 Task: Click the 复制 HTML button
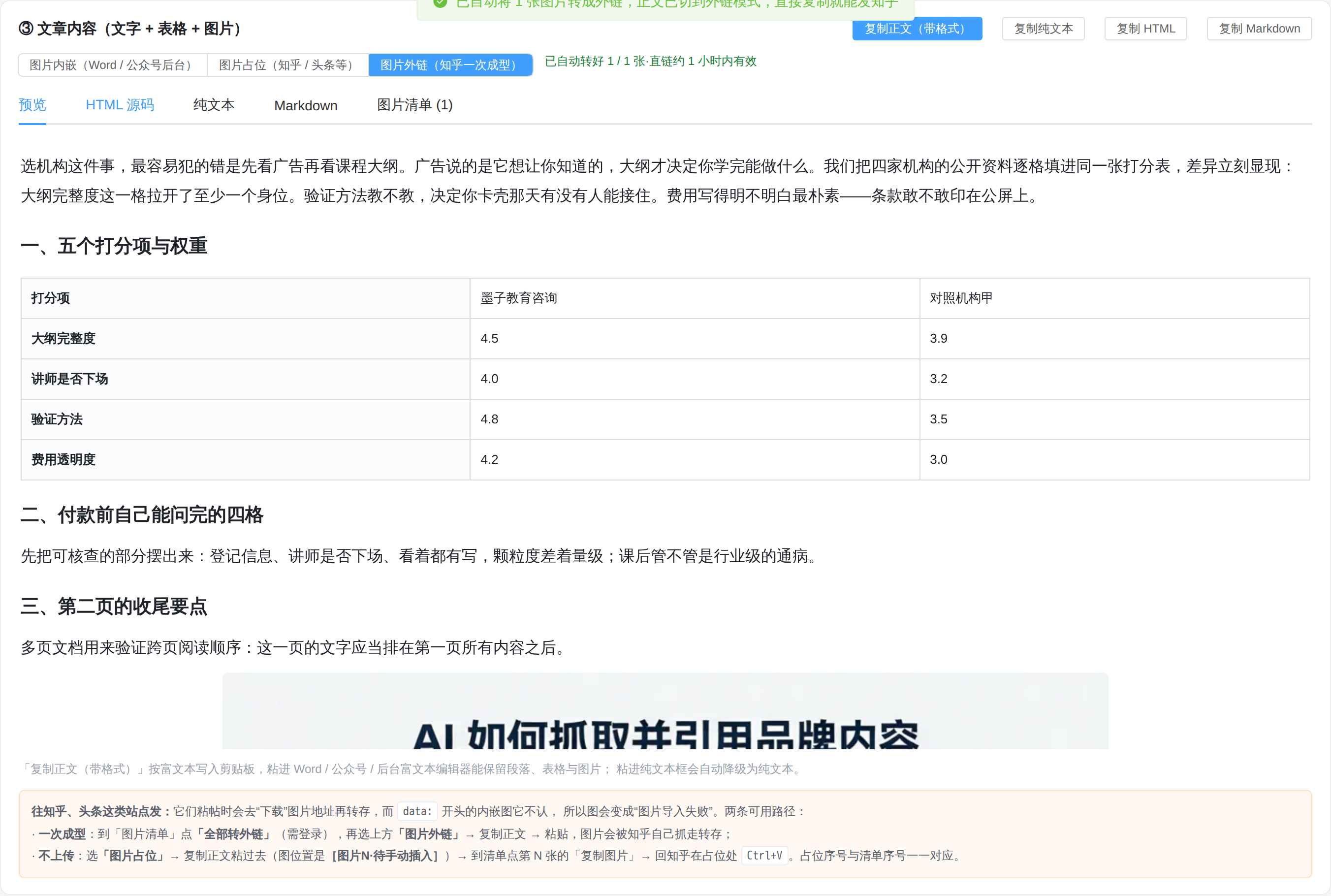(1145, 29)
